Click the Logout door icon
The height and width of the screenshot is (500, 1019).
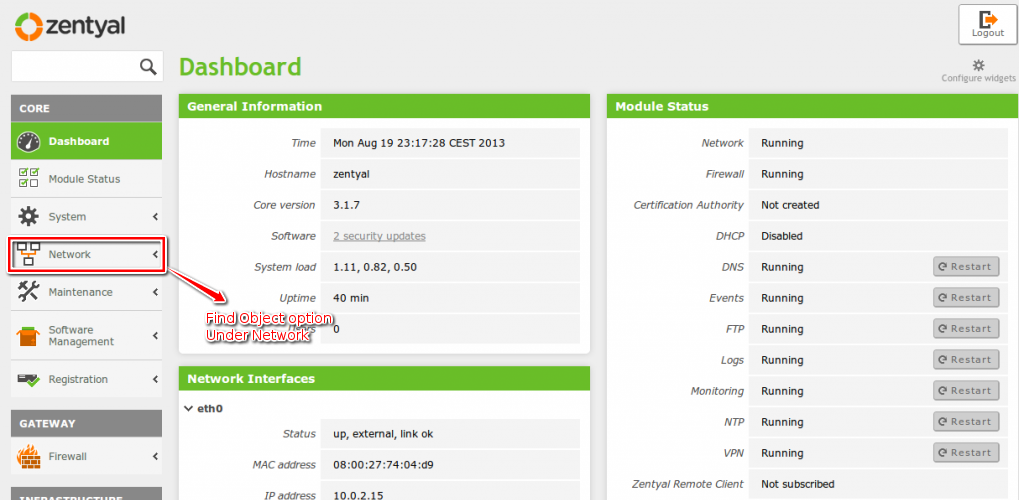click(x=988, y=19)
